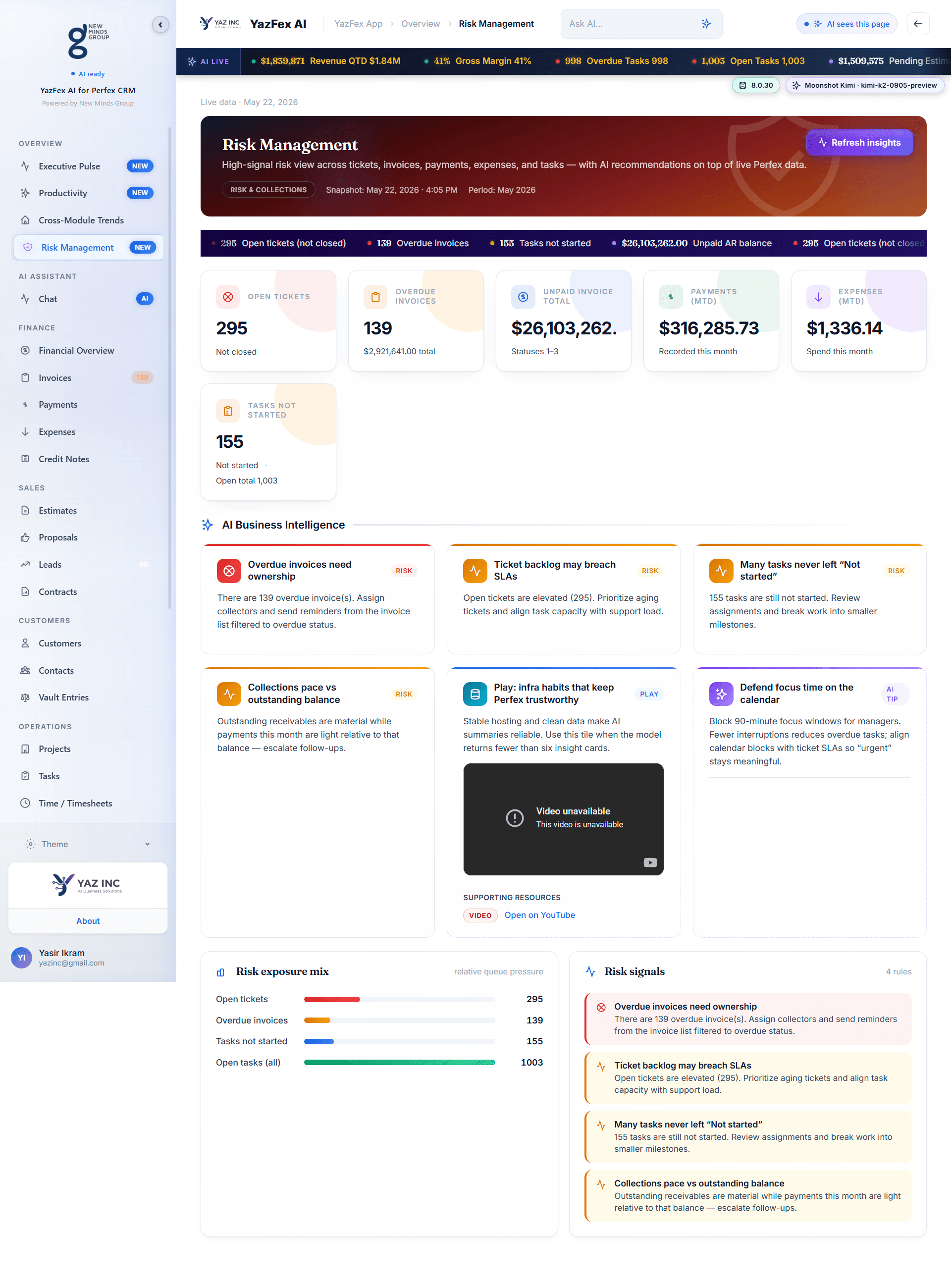Click the sparkle icon in Ask AI box
951x1288 pixels.
(706, 24)
